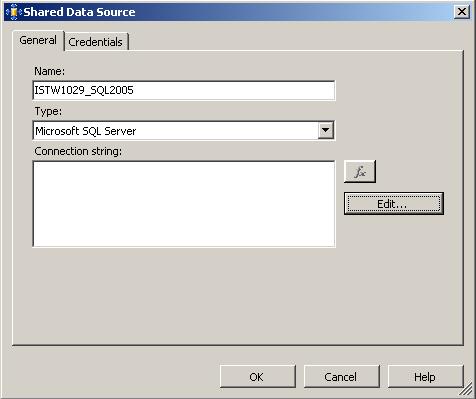
Task: Click inside the Connection string text area
Action: tap(184, 204)
